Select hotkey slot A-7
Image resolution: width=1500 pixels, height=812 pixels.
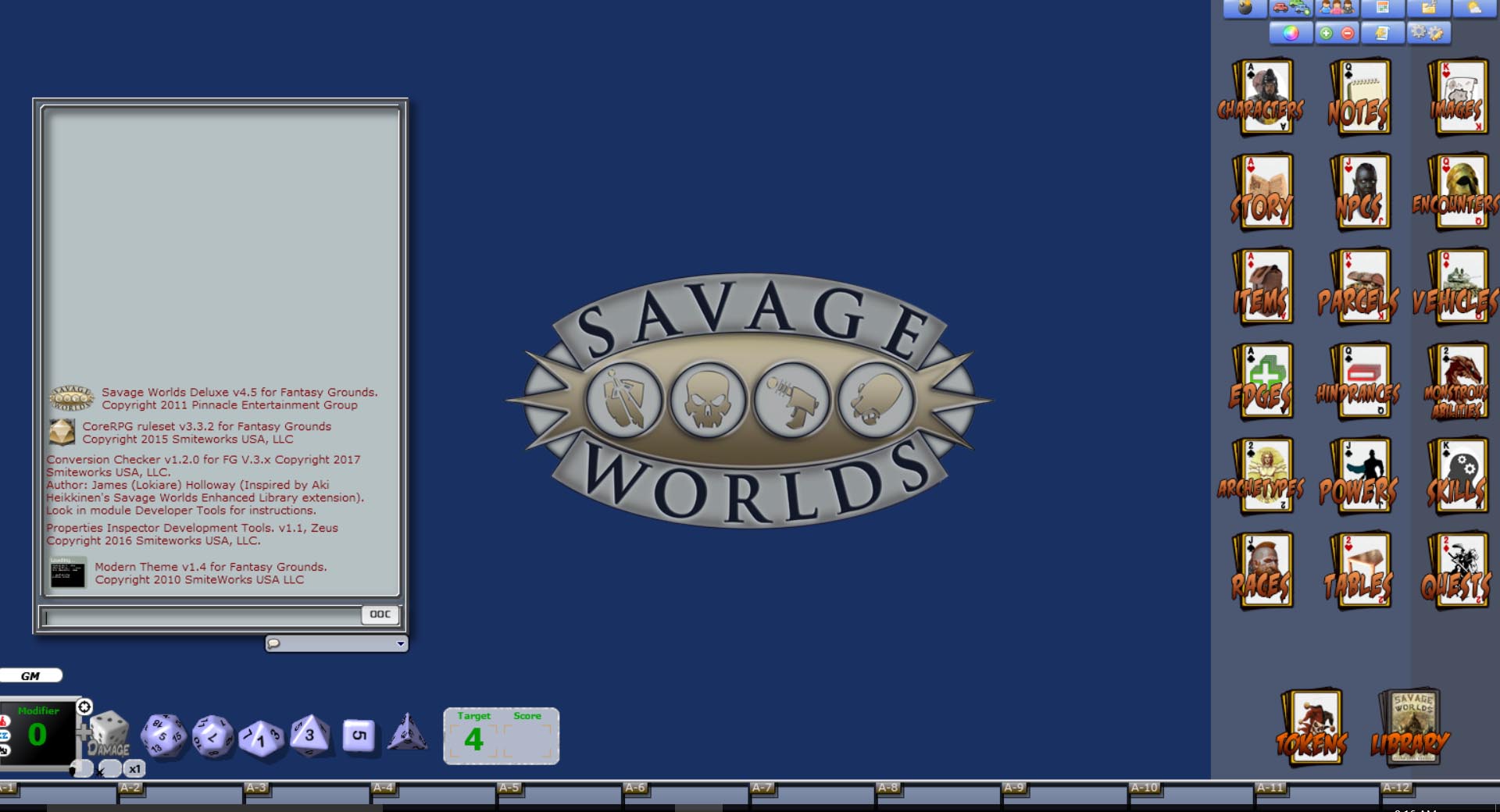pos(812,792)
